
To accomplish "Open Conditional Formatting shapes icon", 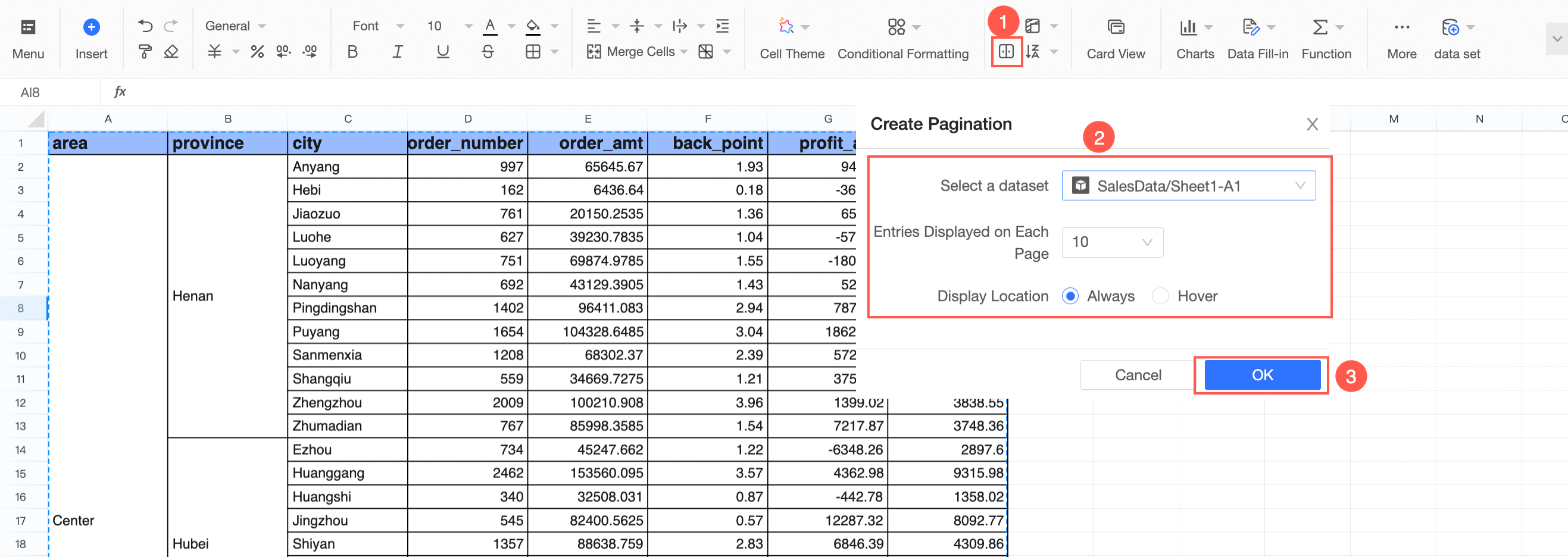I will tap(897, 27).
